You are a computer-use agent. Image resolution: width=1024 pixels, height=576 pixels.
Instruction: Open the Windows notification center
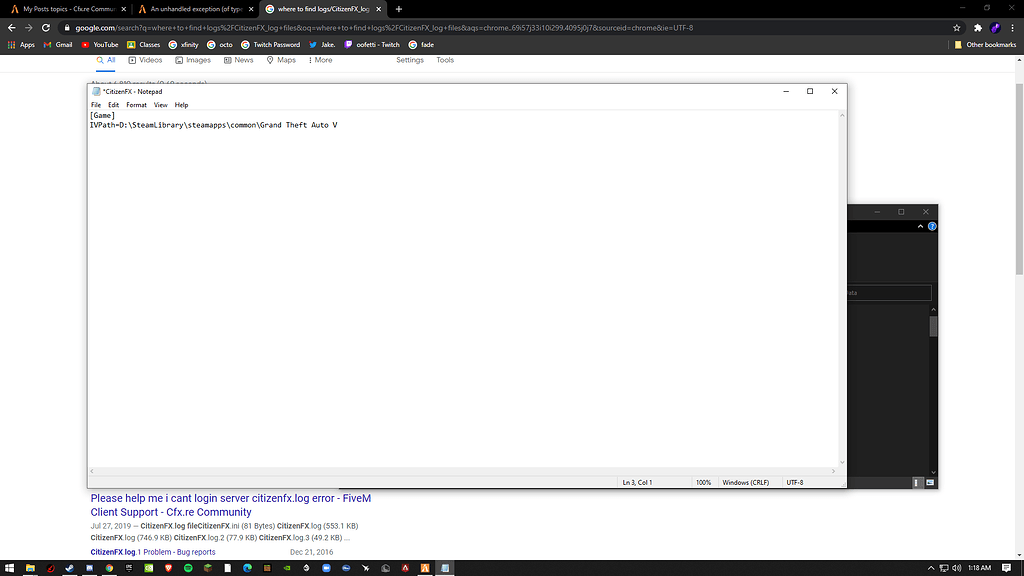[1005, 569]
